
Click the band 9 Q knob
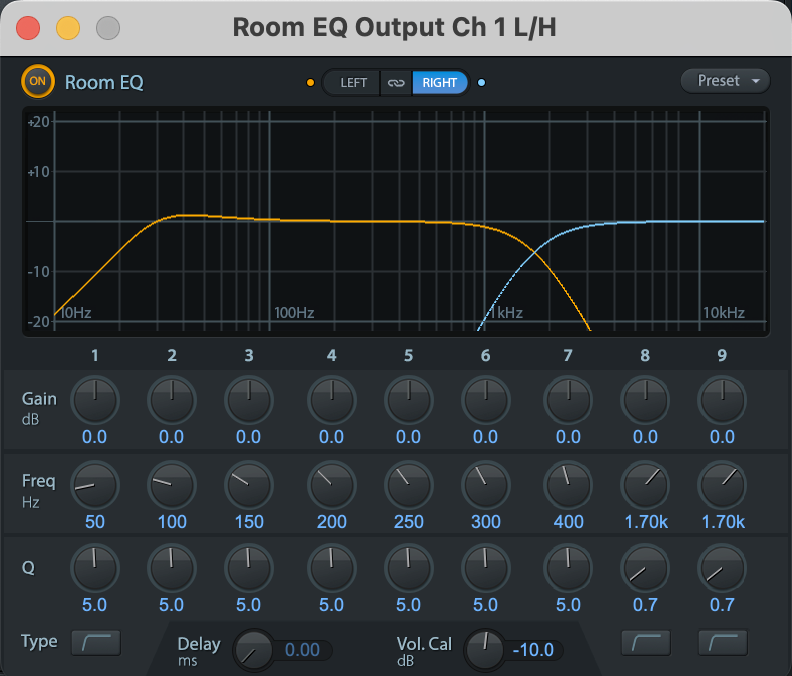(x=722, y=569)
